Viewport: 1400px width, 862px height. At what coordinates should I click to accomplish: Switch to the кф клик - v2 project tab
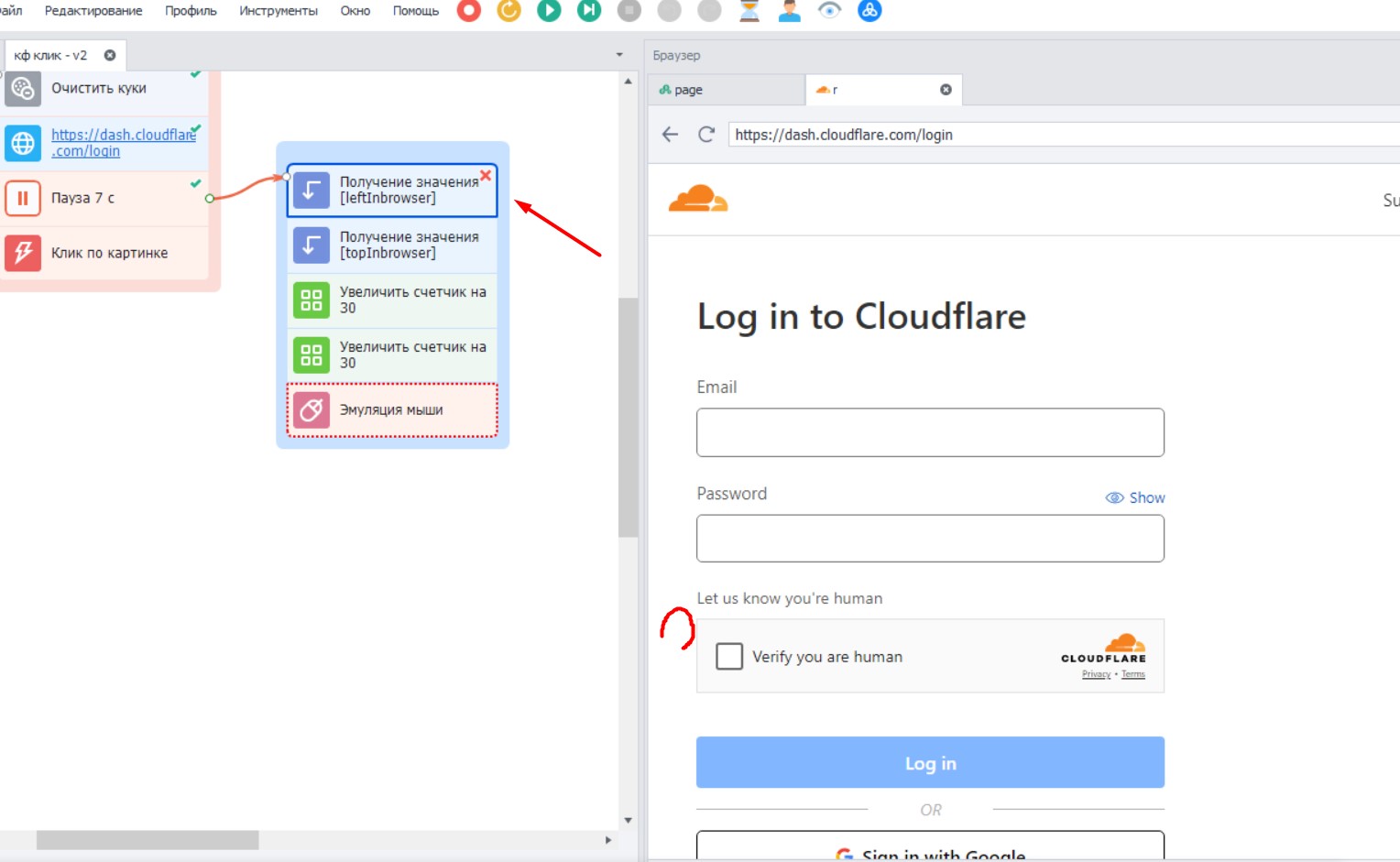51,55
